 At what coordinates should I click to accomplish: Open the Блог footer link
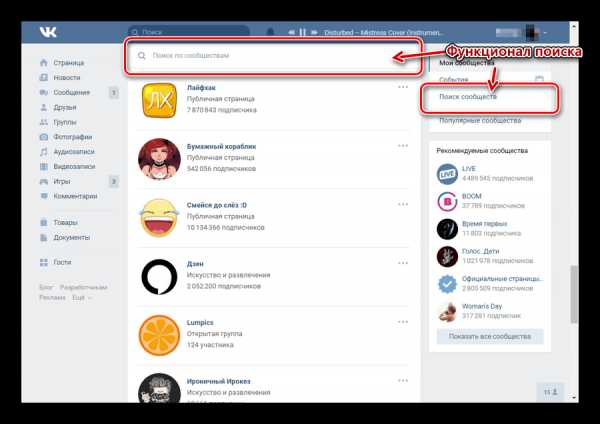point(46,287)
